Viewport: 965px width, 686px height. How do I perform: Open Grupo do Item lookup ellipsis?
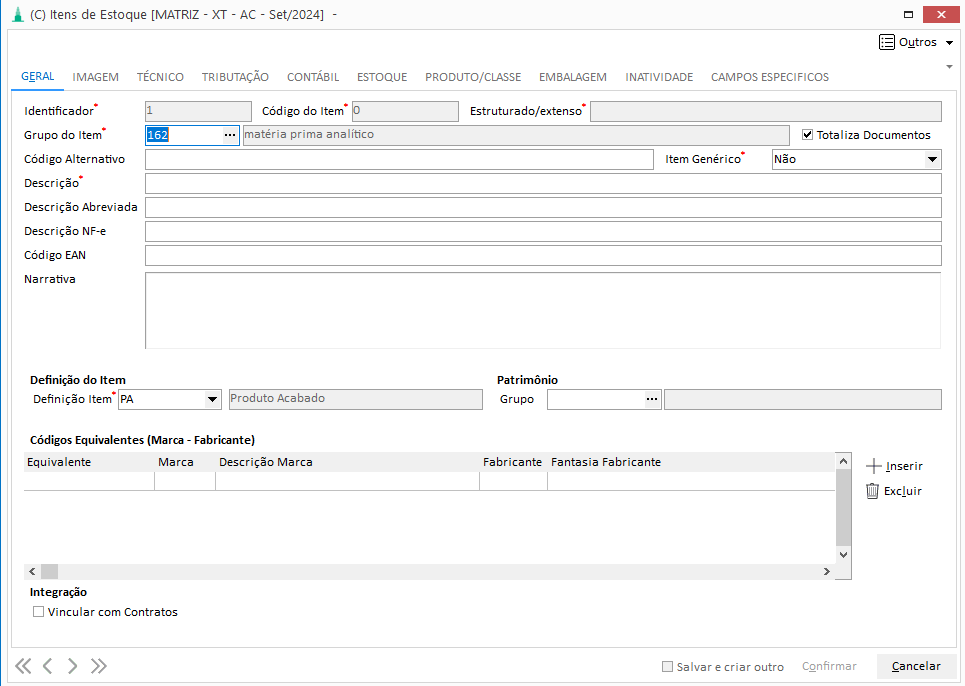pos(230,135)
